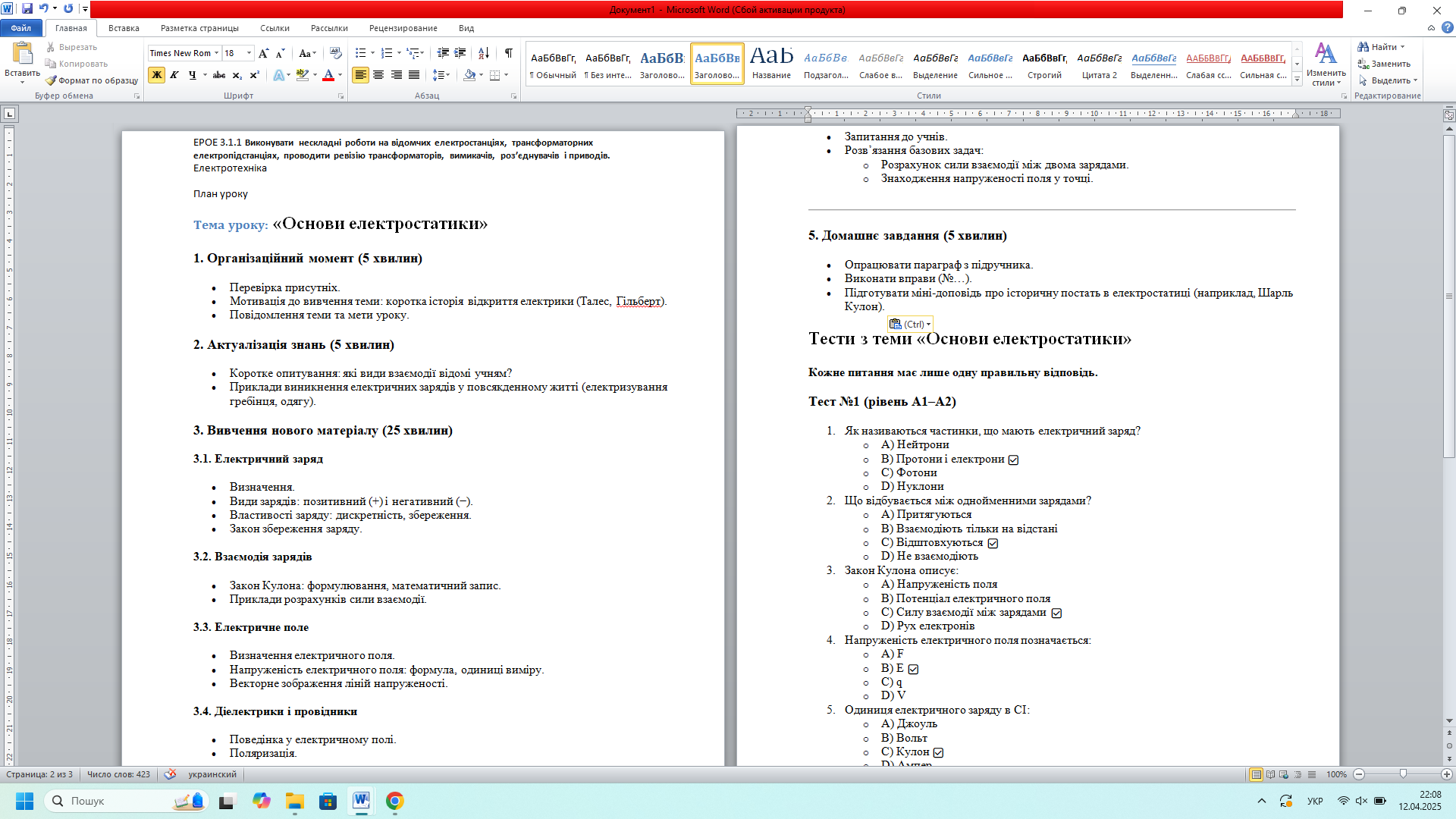Click the font color red A swatch
The height and width of the screenshot is (819, 1456).
coord(328,75)
